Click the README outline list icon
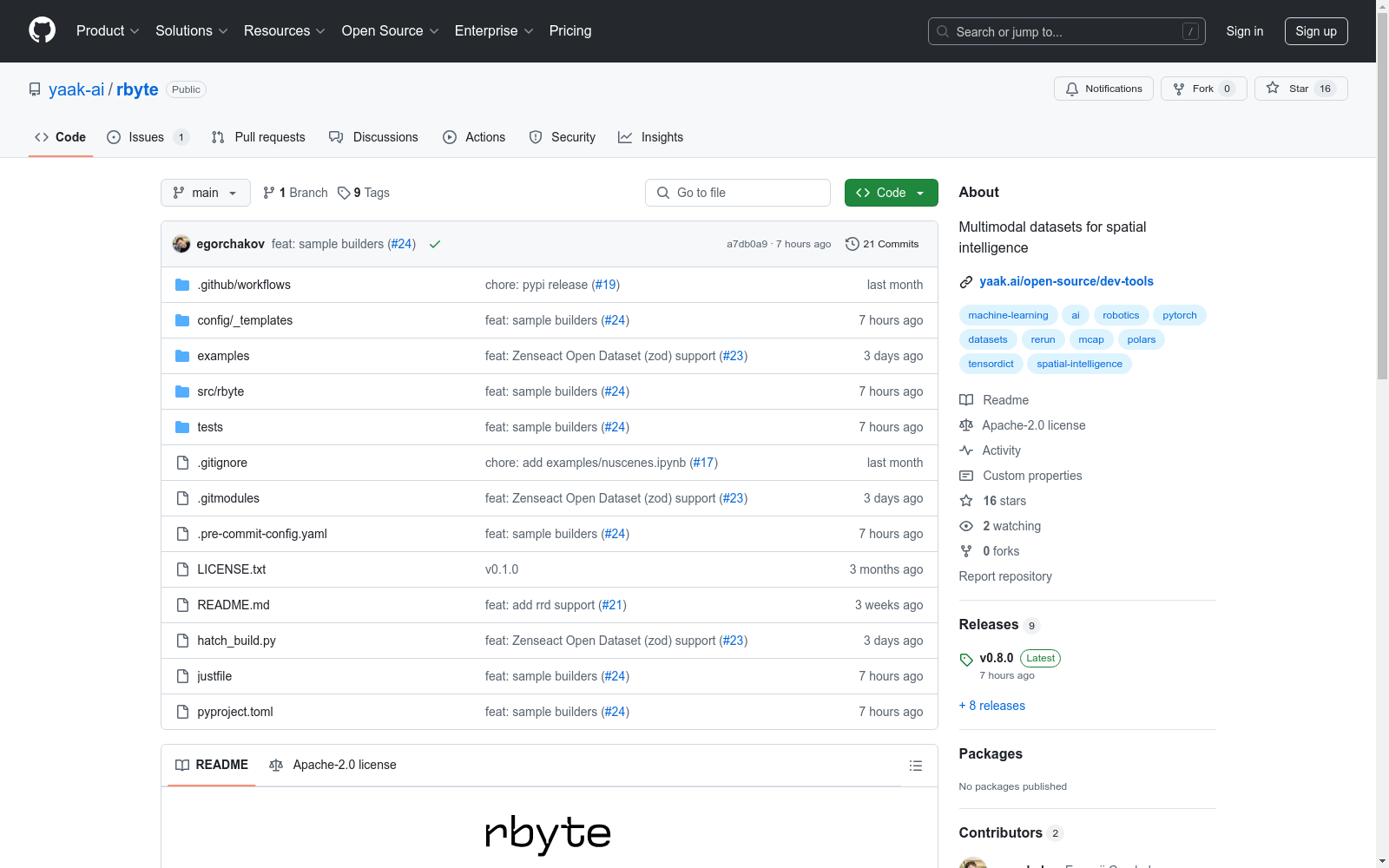 click(x=916, y=766)
